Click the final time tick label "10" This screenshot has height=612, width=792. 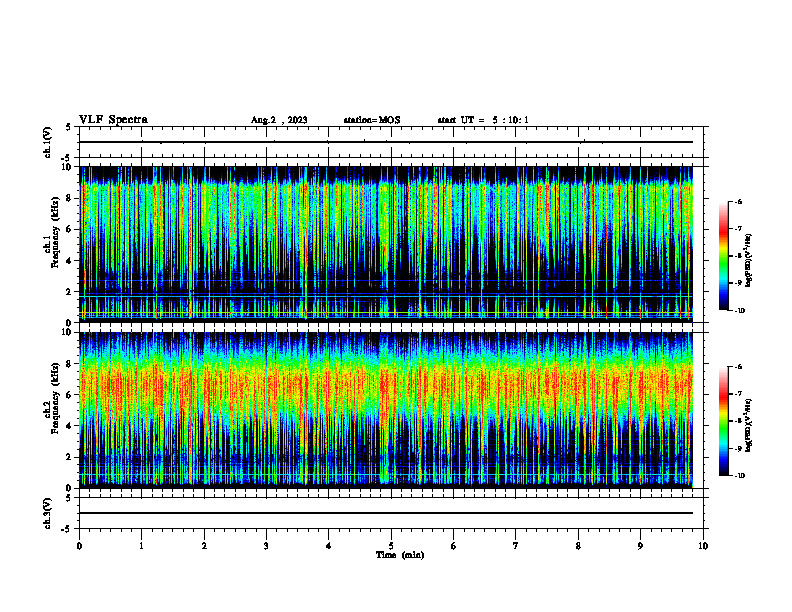click(x=703, y=545)
